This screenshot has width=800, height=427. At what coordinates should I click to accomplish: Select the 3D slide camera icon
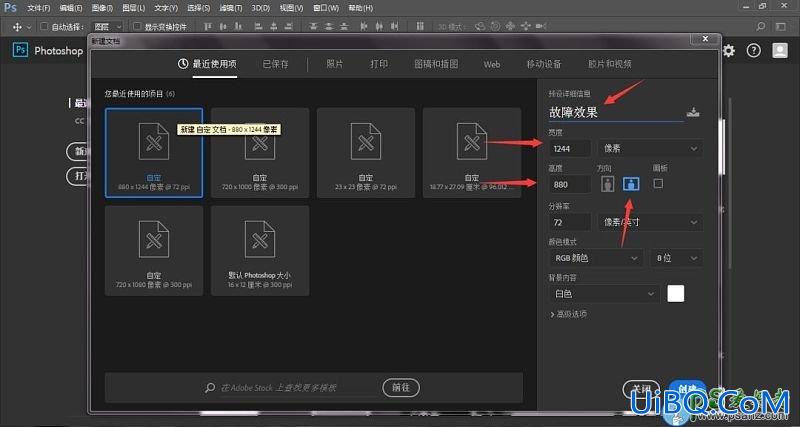526,27
